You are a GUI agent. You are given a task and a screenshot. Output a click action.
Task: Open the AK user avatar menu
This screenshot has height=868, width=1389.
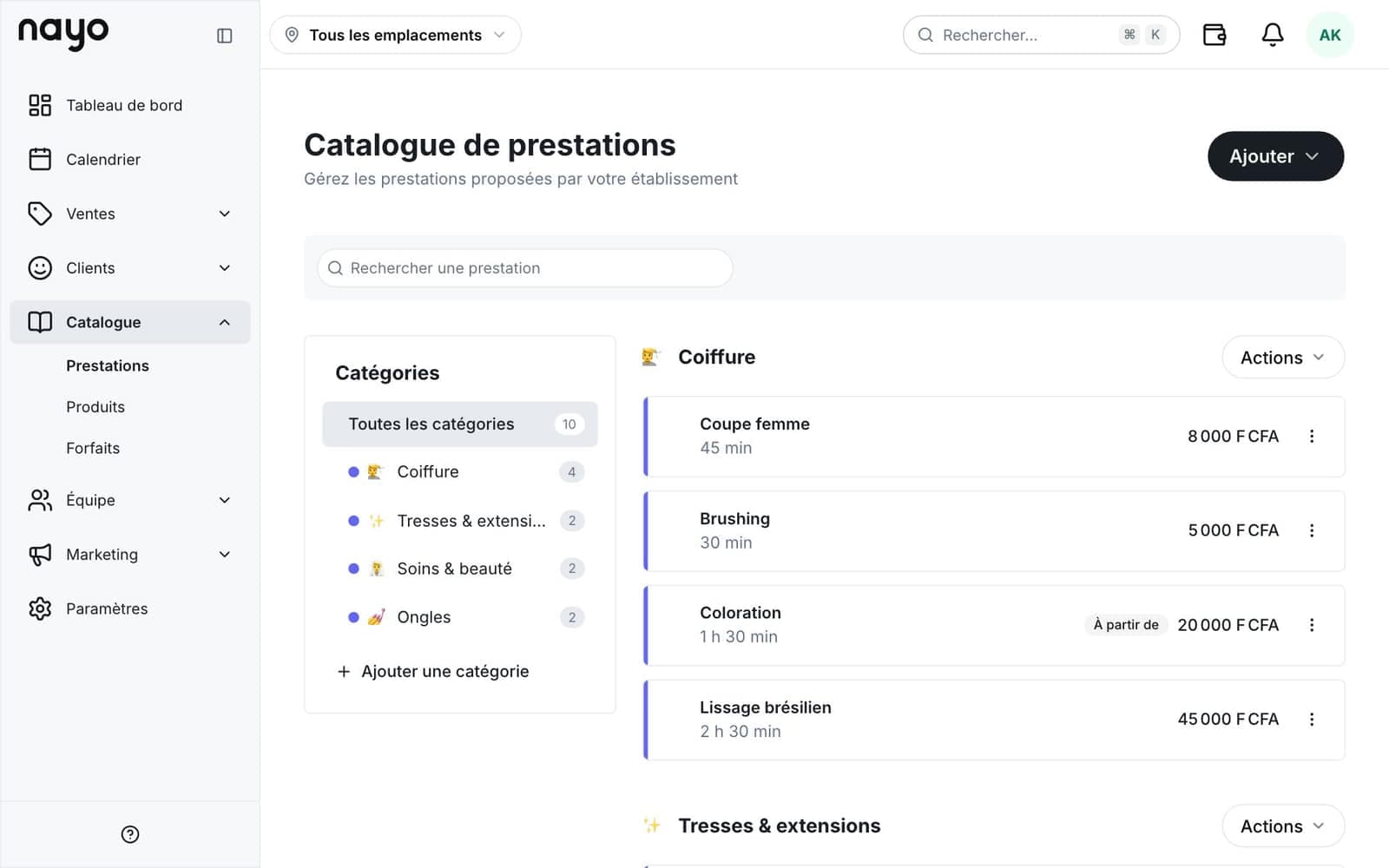(x=1330, y=35)
